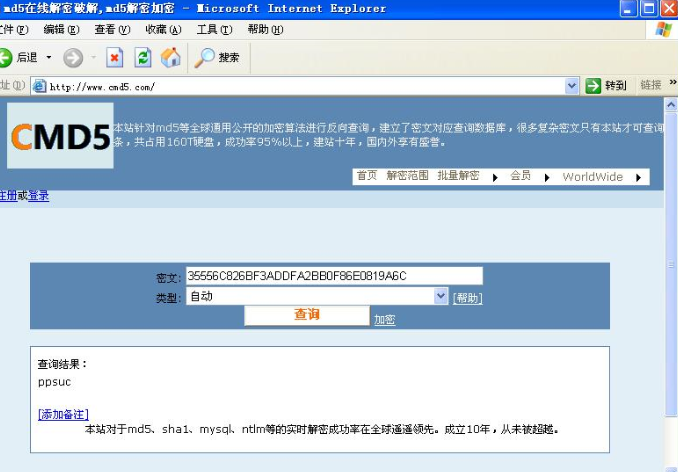Open the 首页 navigation item
This screenshot has height=472, width=678.
pos(367,175)
